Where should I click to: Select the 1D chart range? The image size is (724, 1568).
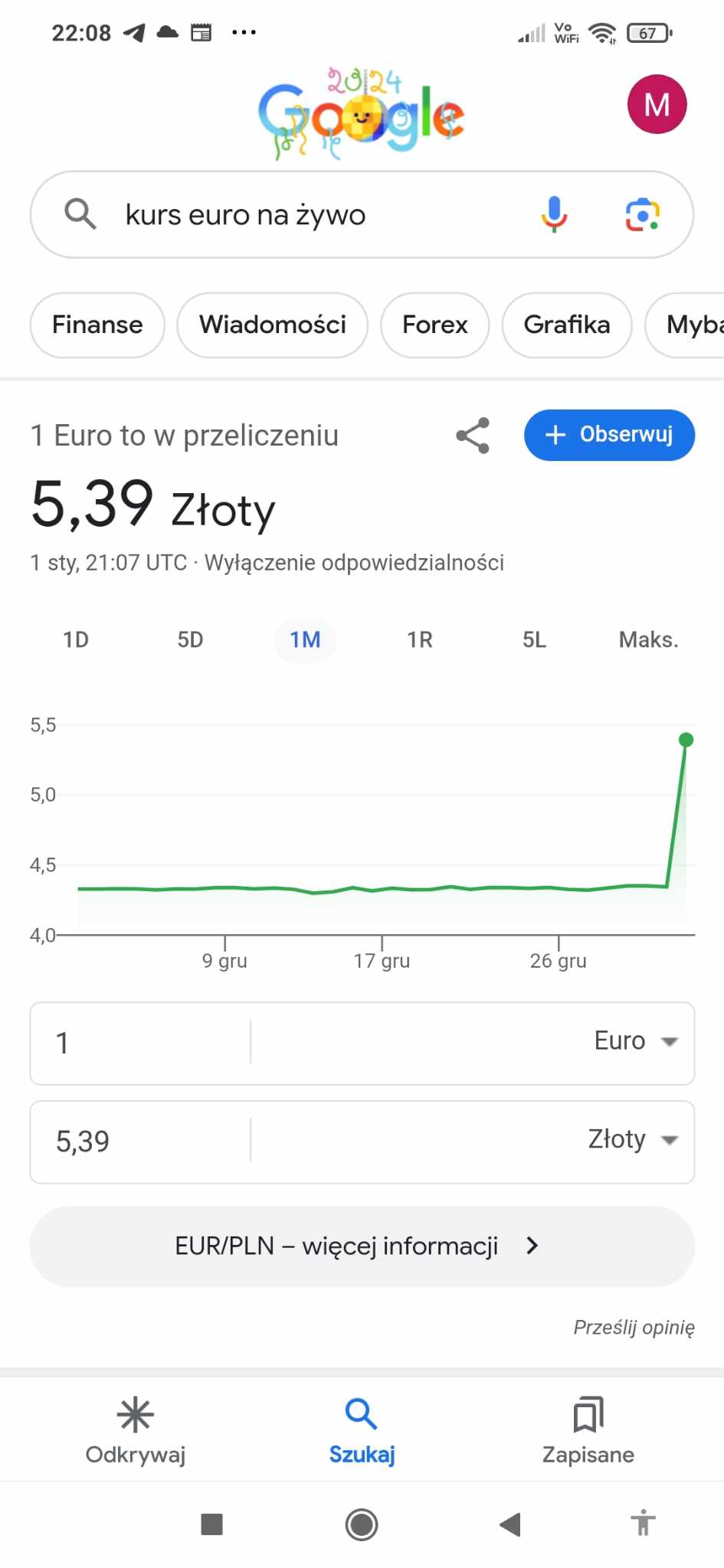(76, 639)
